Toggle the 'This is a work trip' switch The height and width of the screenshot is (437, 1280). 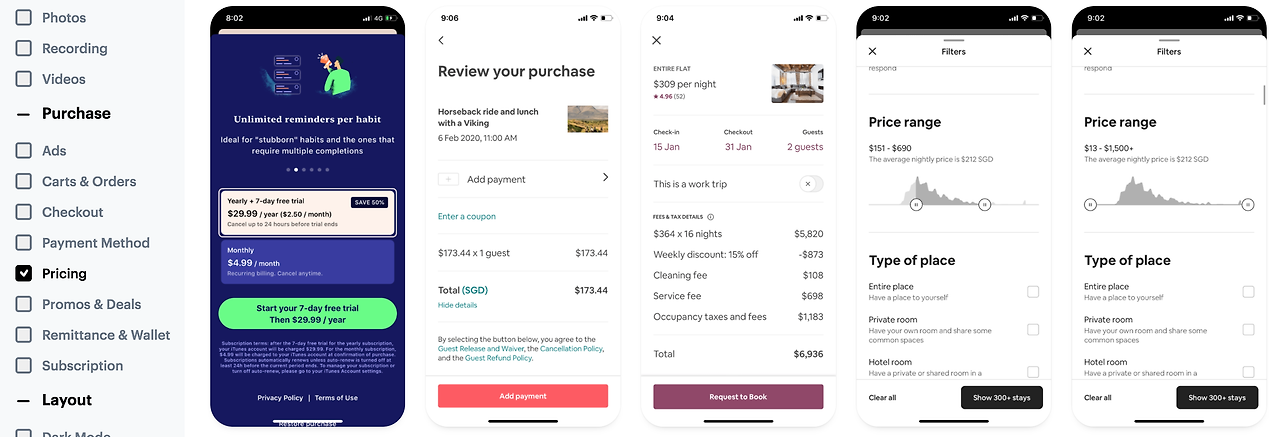(x=811, y=184)
